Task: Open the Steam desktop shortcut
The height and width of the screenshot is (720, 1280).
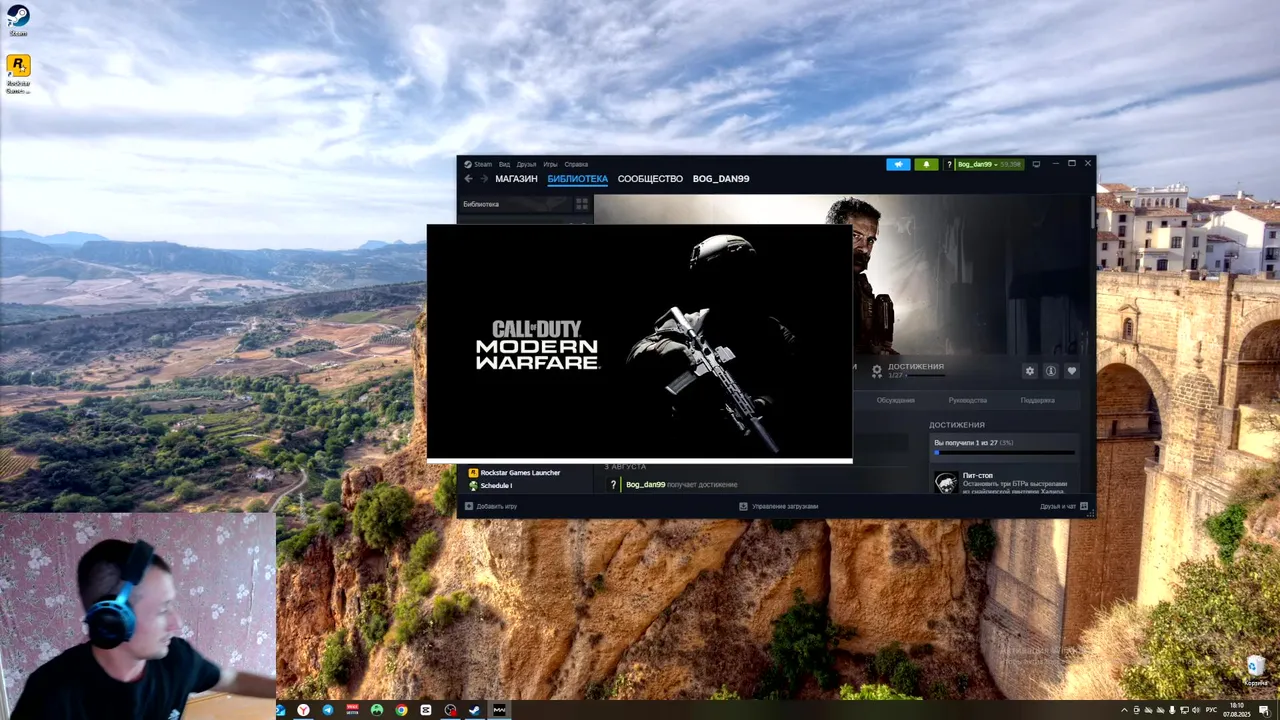Action: [18, 20]
